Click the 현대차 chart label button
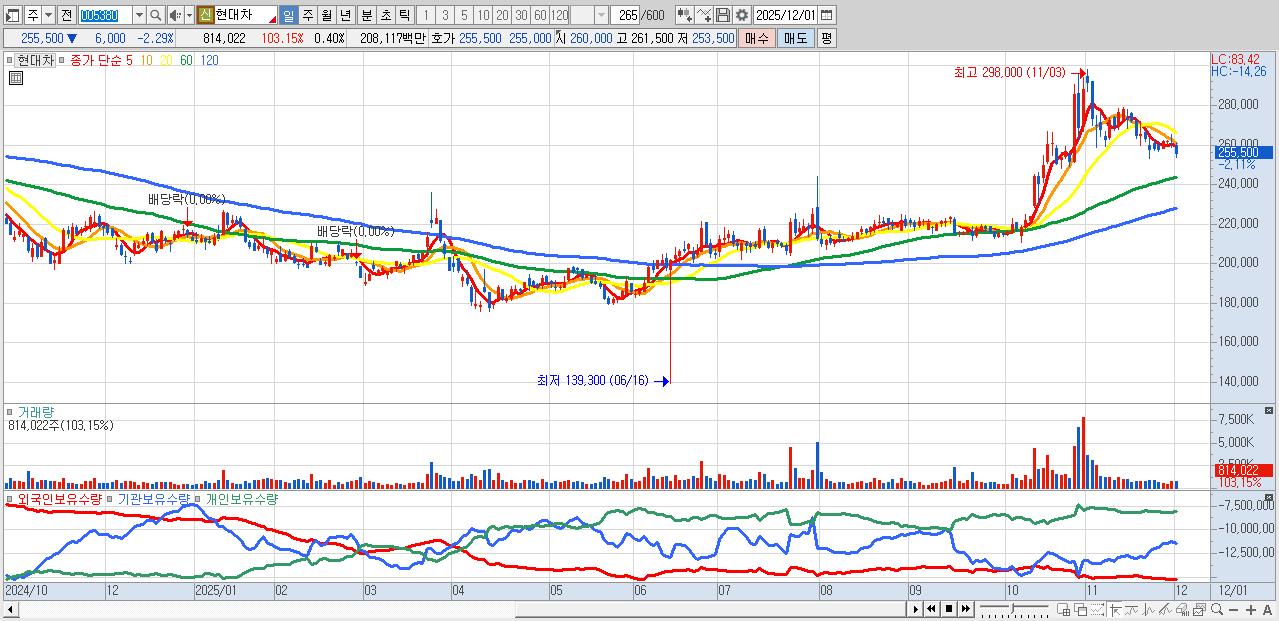Image resolution: width=1279 pixels, height=621 pixels. click(34, 60)
